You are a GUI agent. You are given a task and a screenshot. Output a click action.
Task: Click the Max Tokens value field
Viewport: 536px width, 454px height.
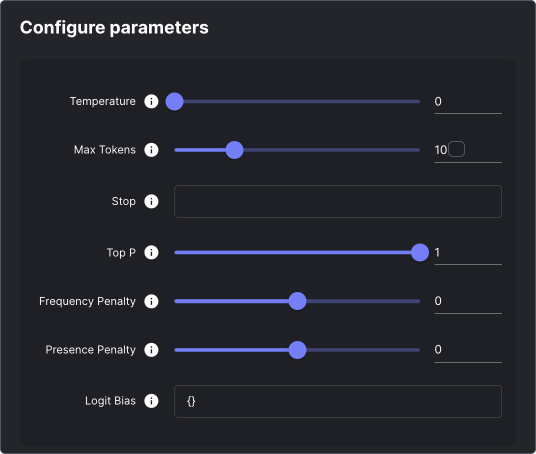point(468,151)
